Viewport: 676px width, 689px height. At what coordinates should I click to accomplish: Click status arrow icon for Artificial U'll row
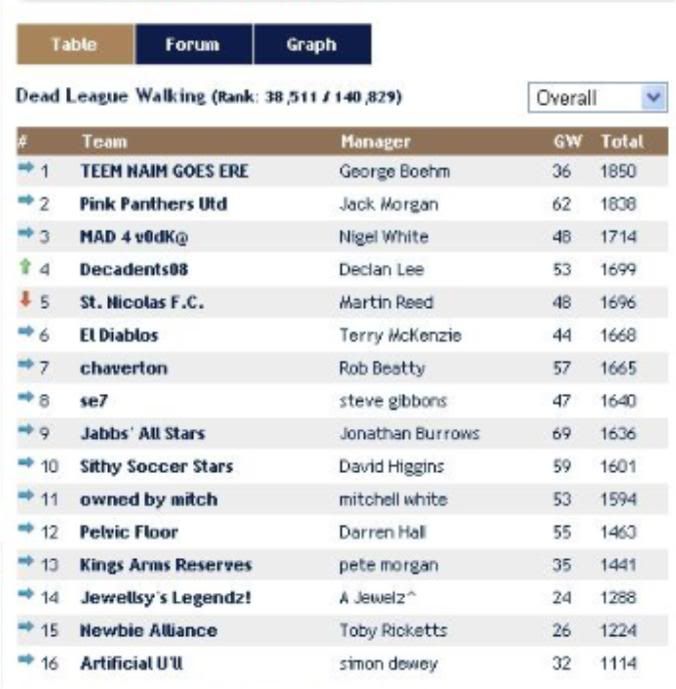coord(26,662)
